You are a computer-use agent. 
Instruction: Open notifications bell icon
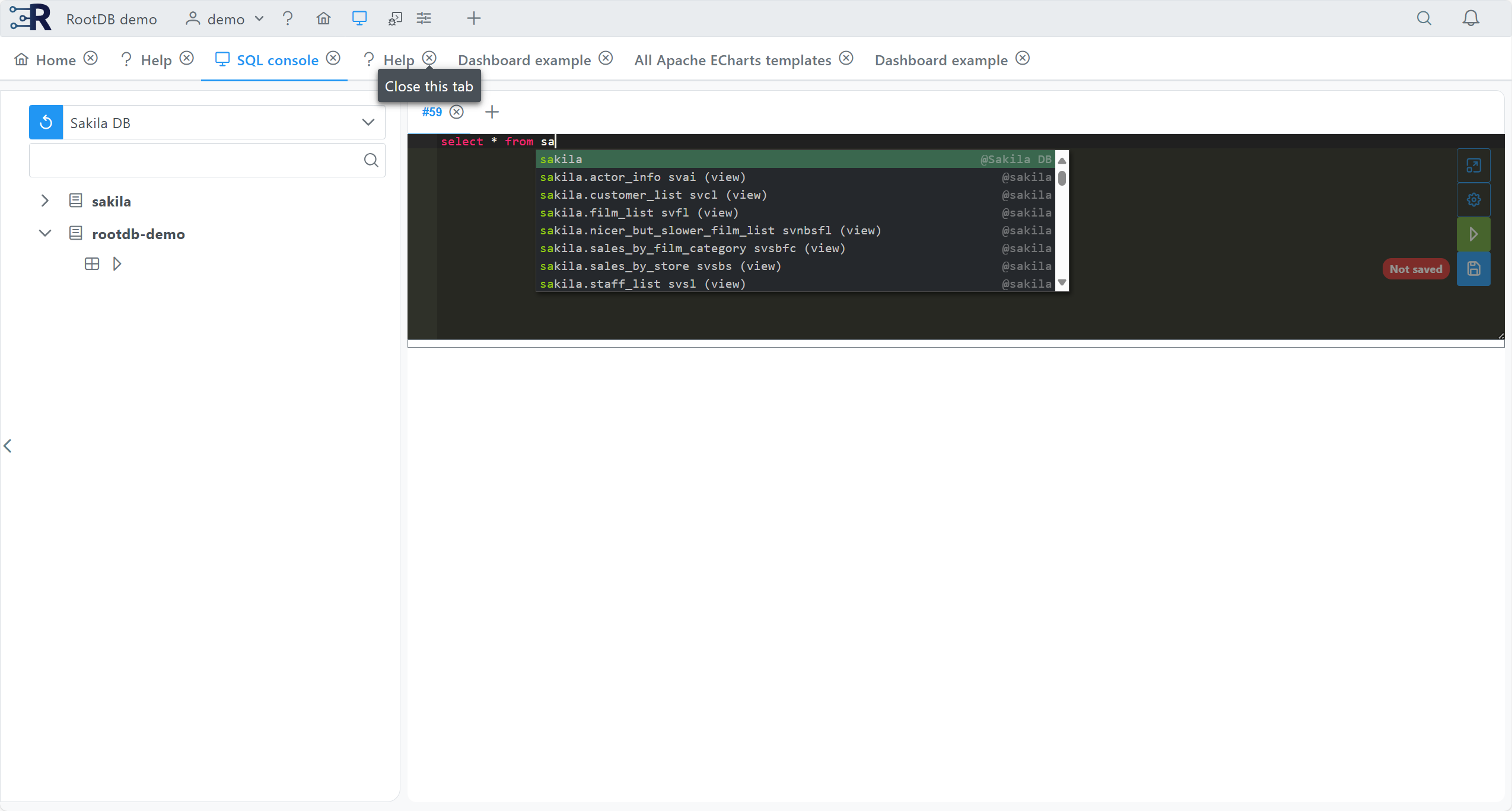click(1470, 18)
